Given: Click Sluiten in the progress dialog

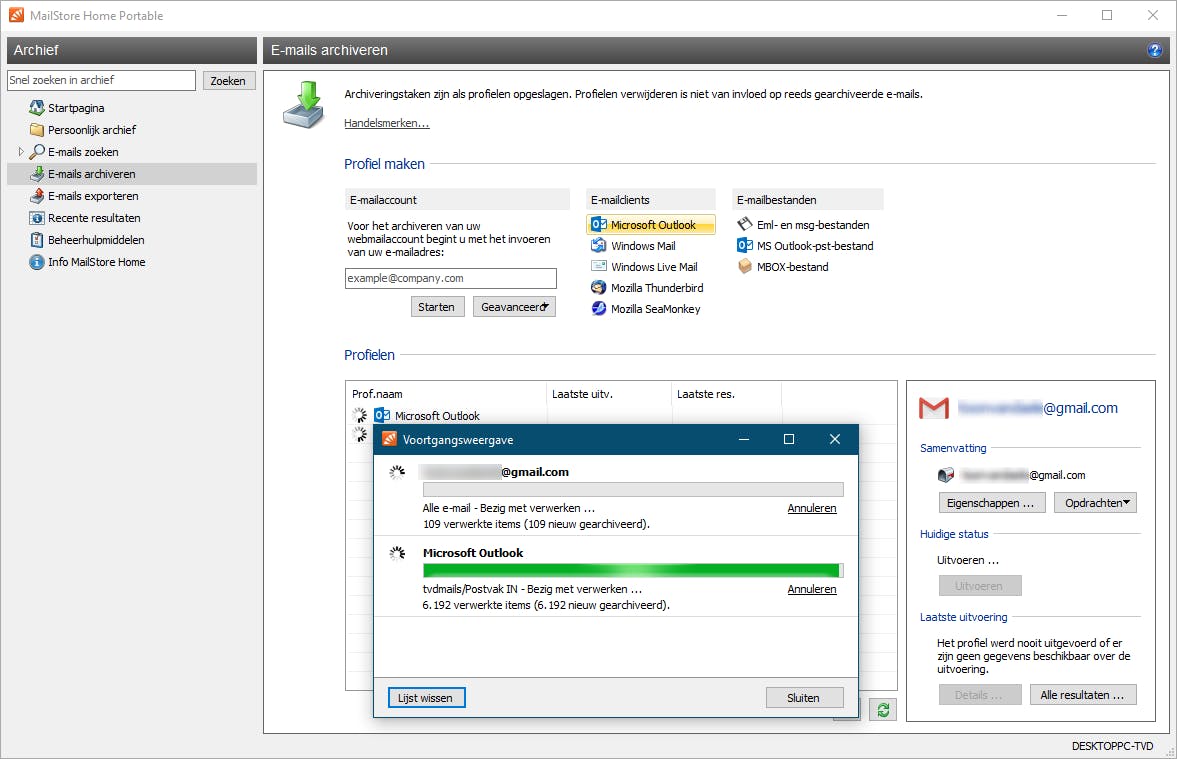Looking at the screenshot, I should [804, 697].
